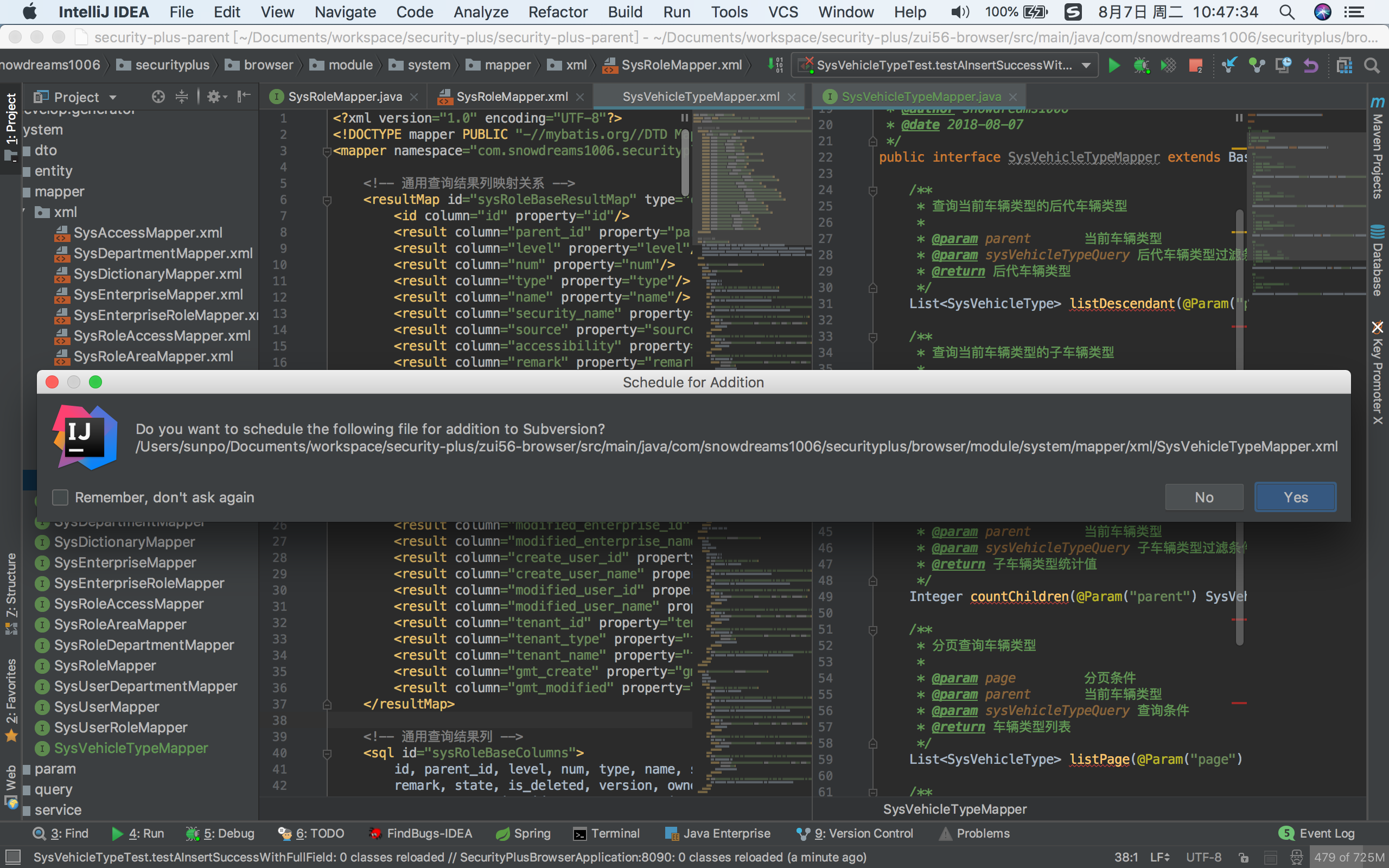
Task: Open the run configuration dropdown
Action: point(945,66)
